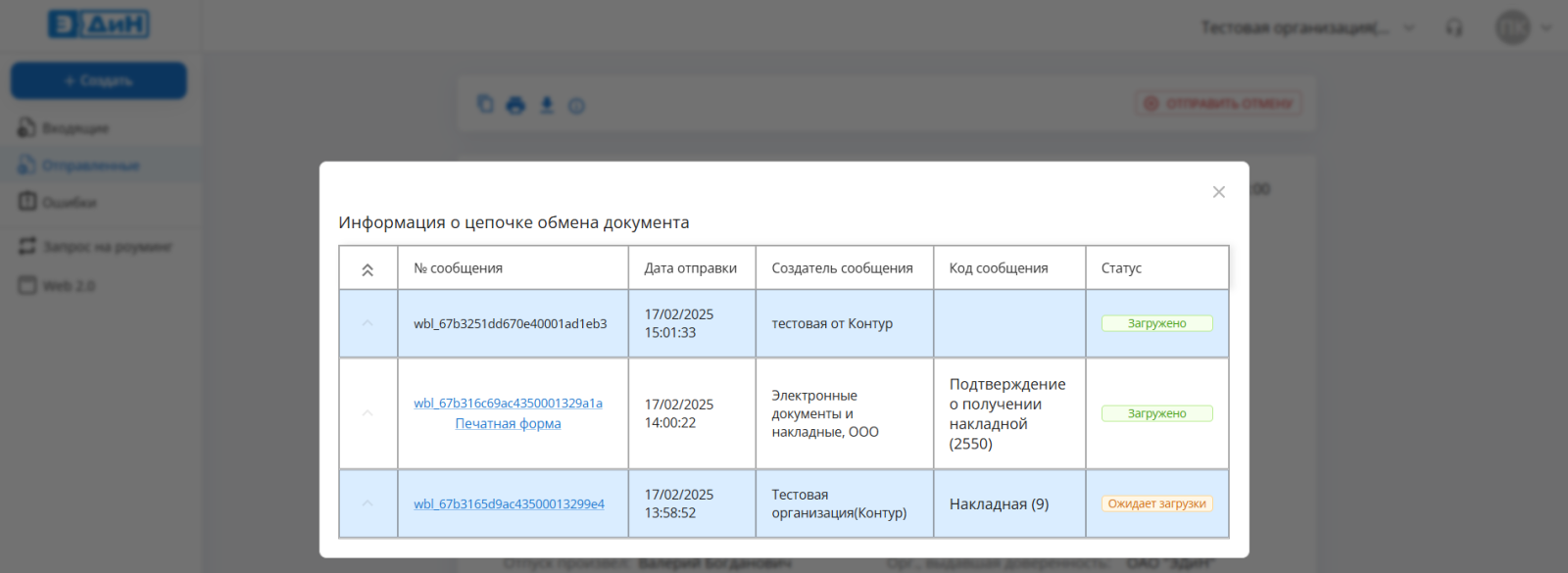Expand the row created by тестовая от Контур
This screenshot has width=1568, height=573.
tap(367, 323)
